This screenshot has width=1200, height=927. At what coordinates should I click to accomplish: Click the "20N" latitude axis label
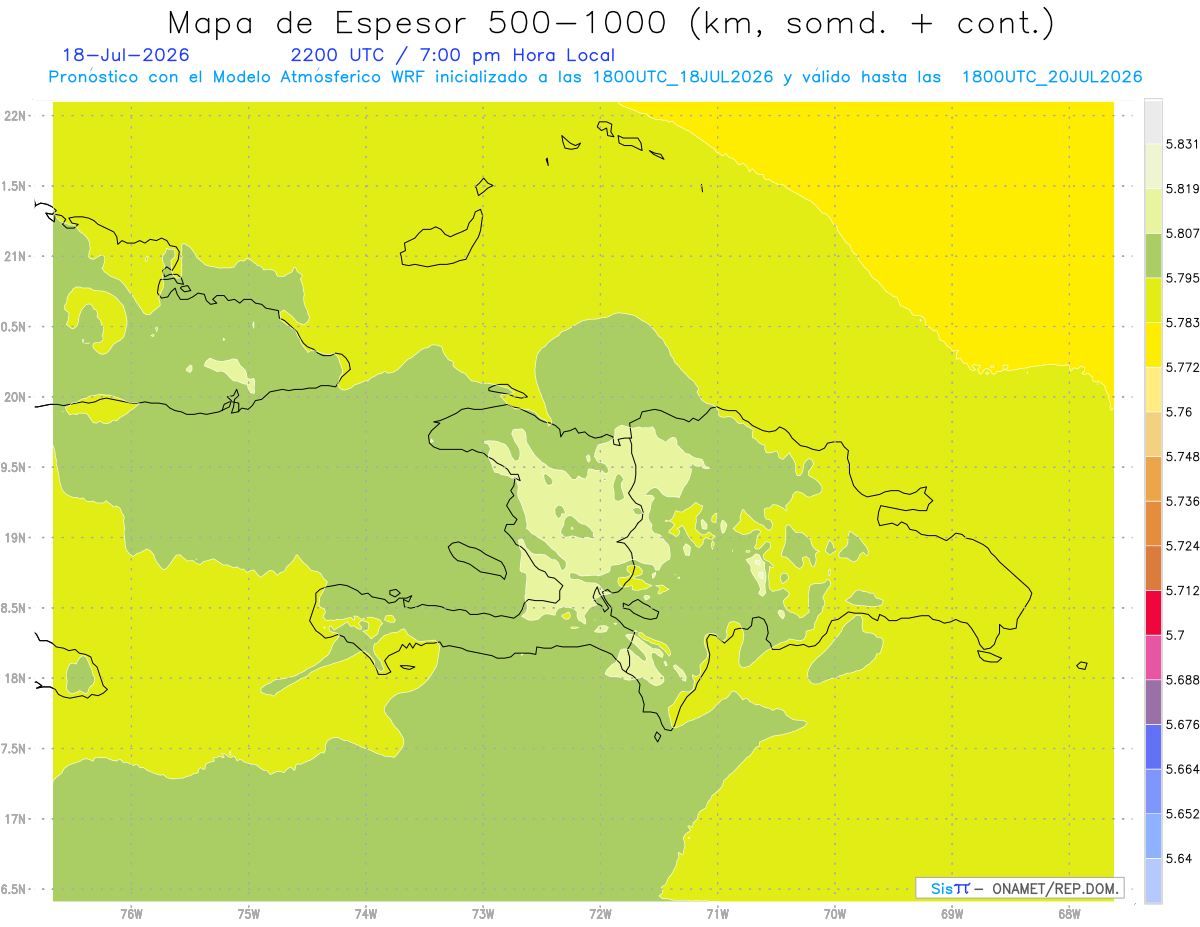coord(15,397)
